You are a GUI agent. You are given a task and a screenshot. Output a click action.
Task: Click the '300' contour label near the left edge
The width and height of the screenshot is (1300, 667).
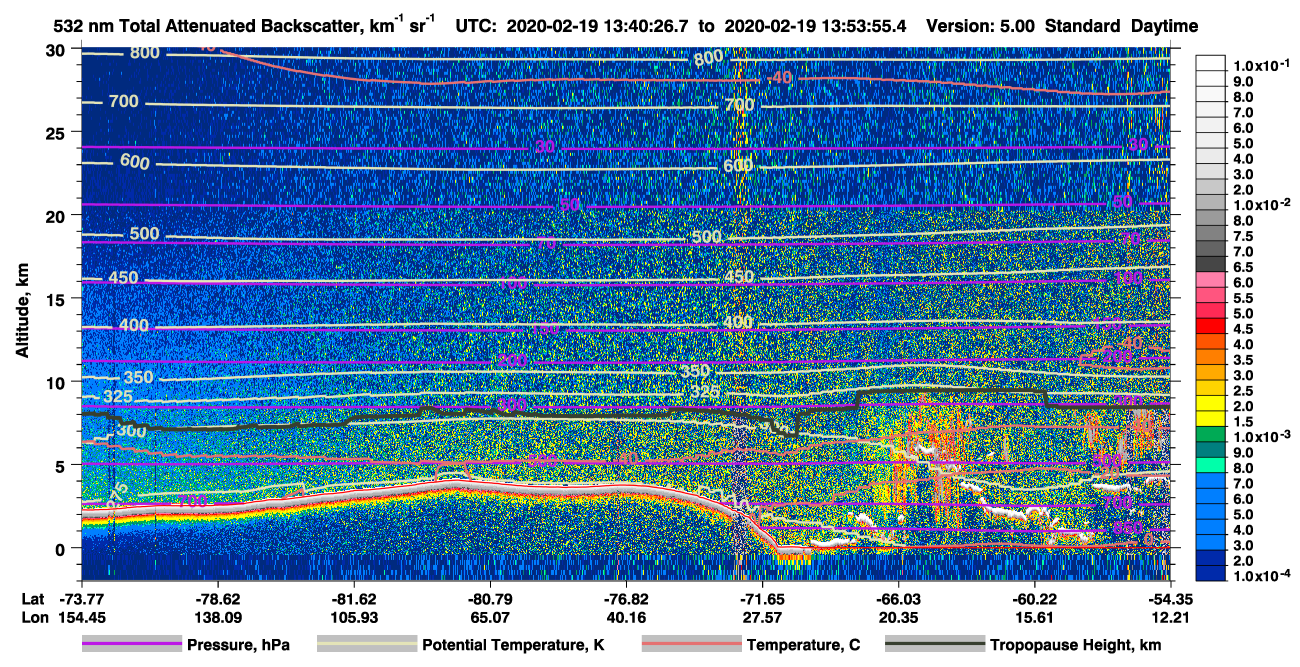coord(131,431)
